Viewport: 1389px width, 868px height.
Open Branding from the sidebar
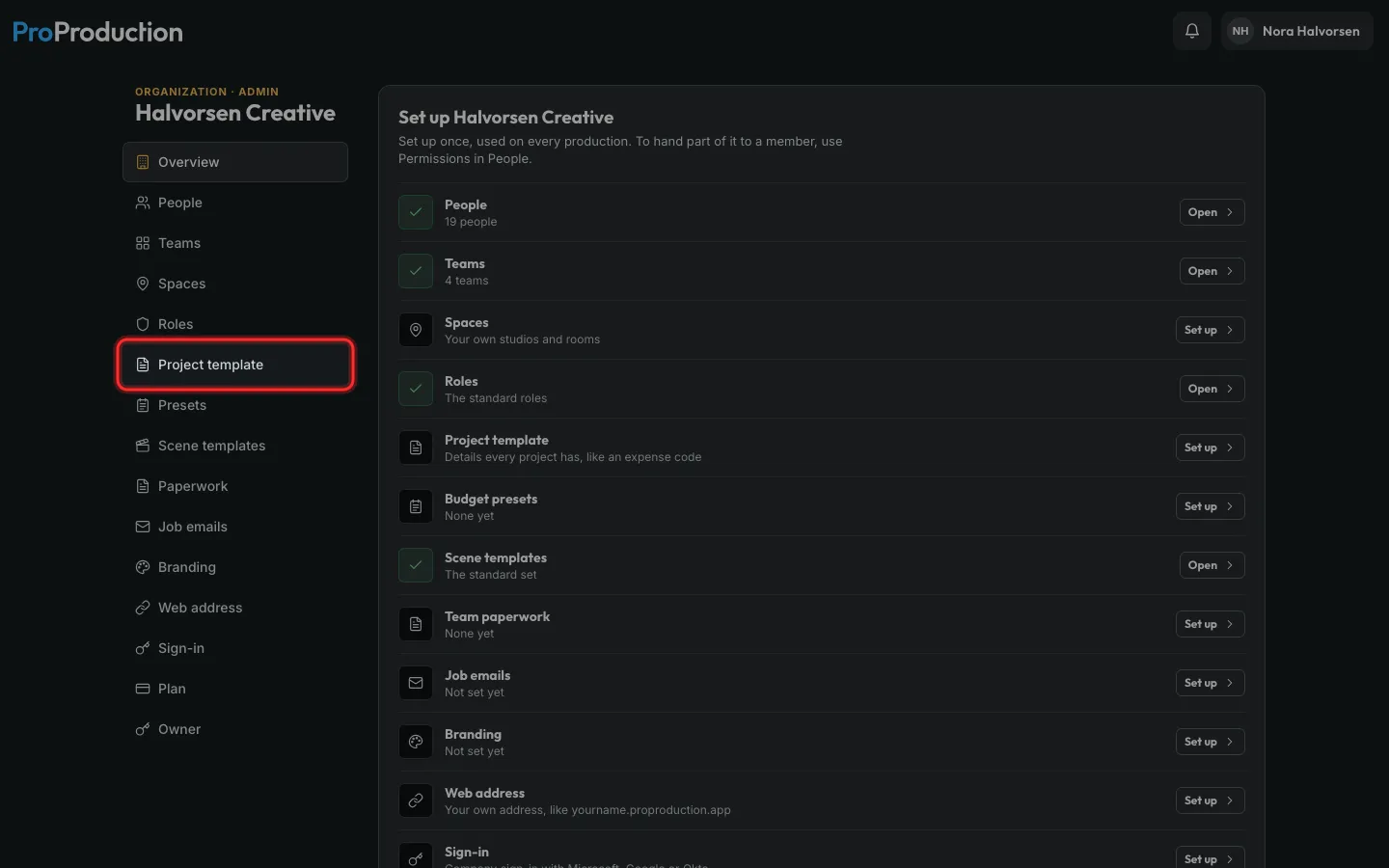coord(235,567)
